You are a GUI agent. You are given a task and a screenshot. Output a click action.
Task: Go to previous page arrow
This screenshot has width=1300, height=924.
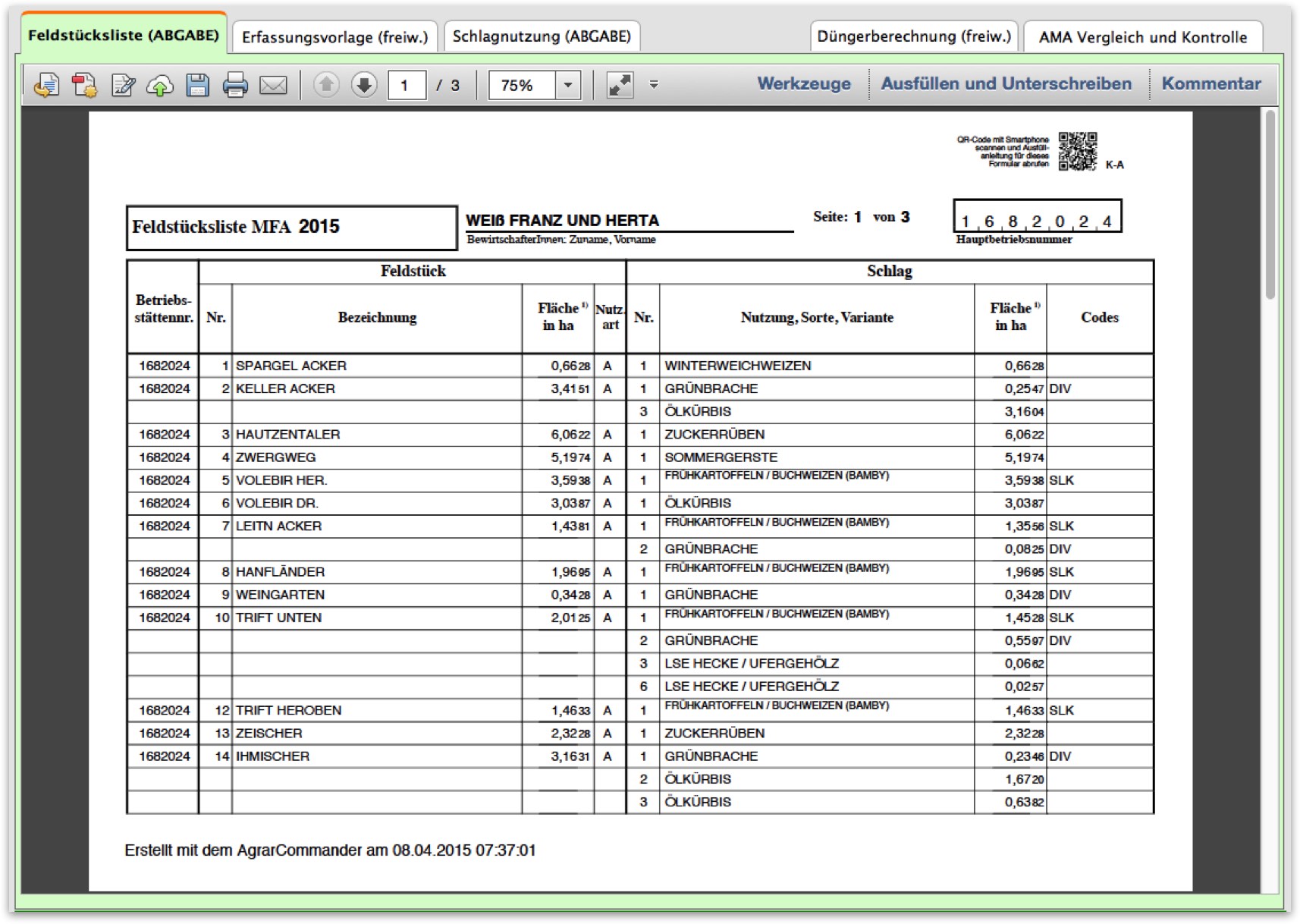pyautogui.click(x=326, y=85)
